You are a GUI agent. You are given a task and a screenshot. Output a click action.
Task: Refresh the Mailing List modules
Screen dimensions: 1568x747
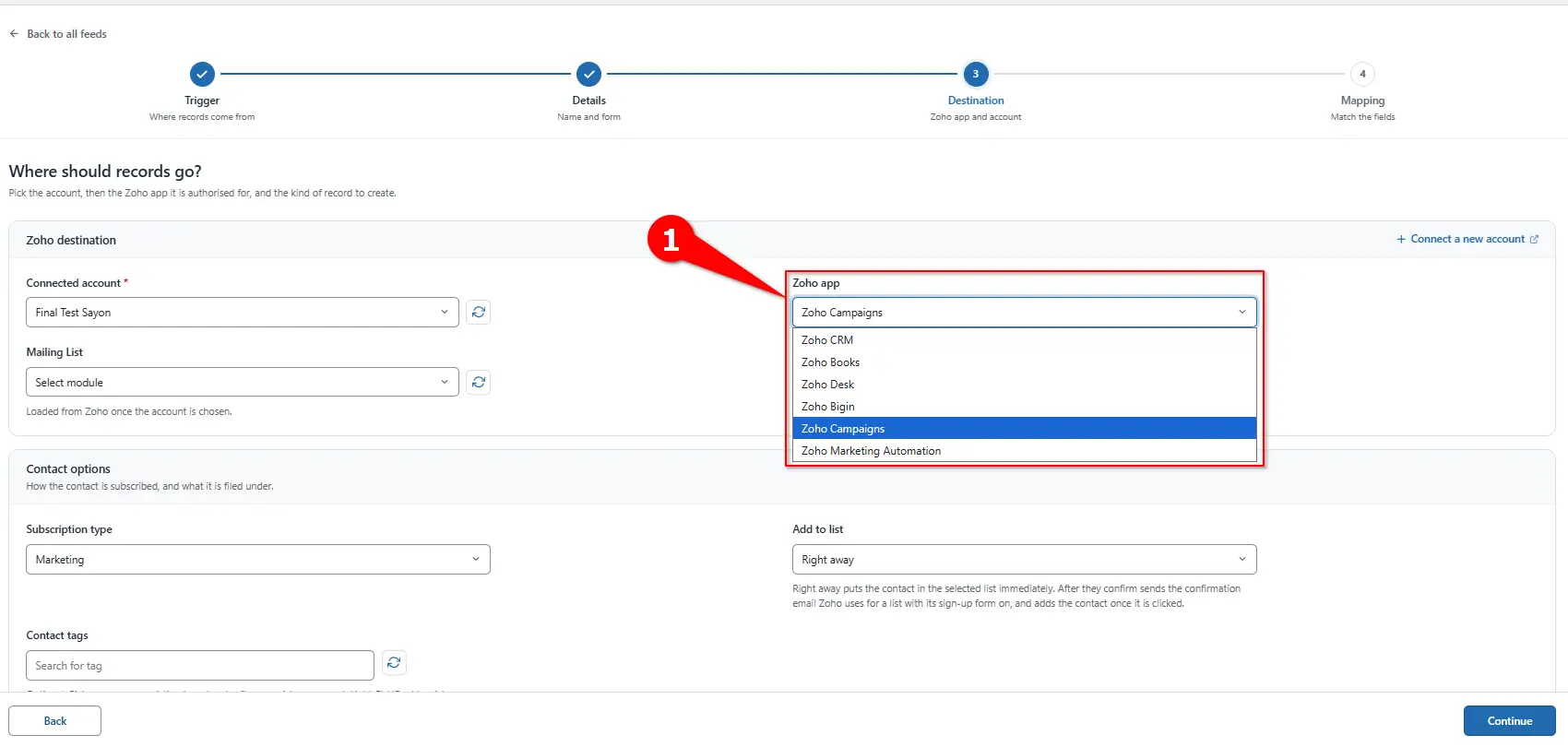pyautogui.click(x=478, y=382)
